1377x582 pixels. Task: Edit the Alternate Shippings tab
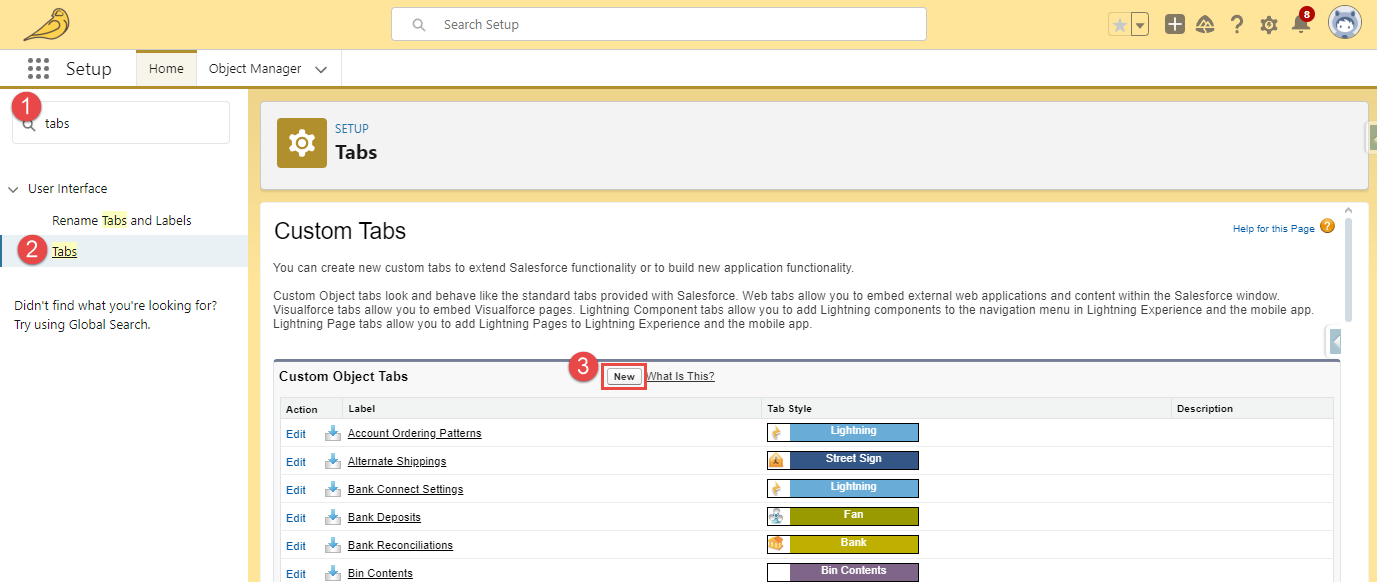coord(296,462)
